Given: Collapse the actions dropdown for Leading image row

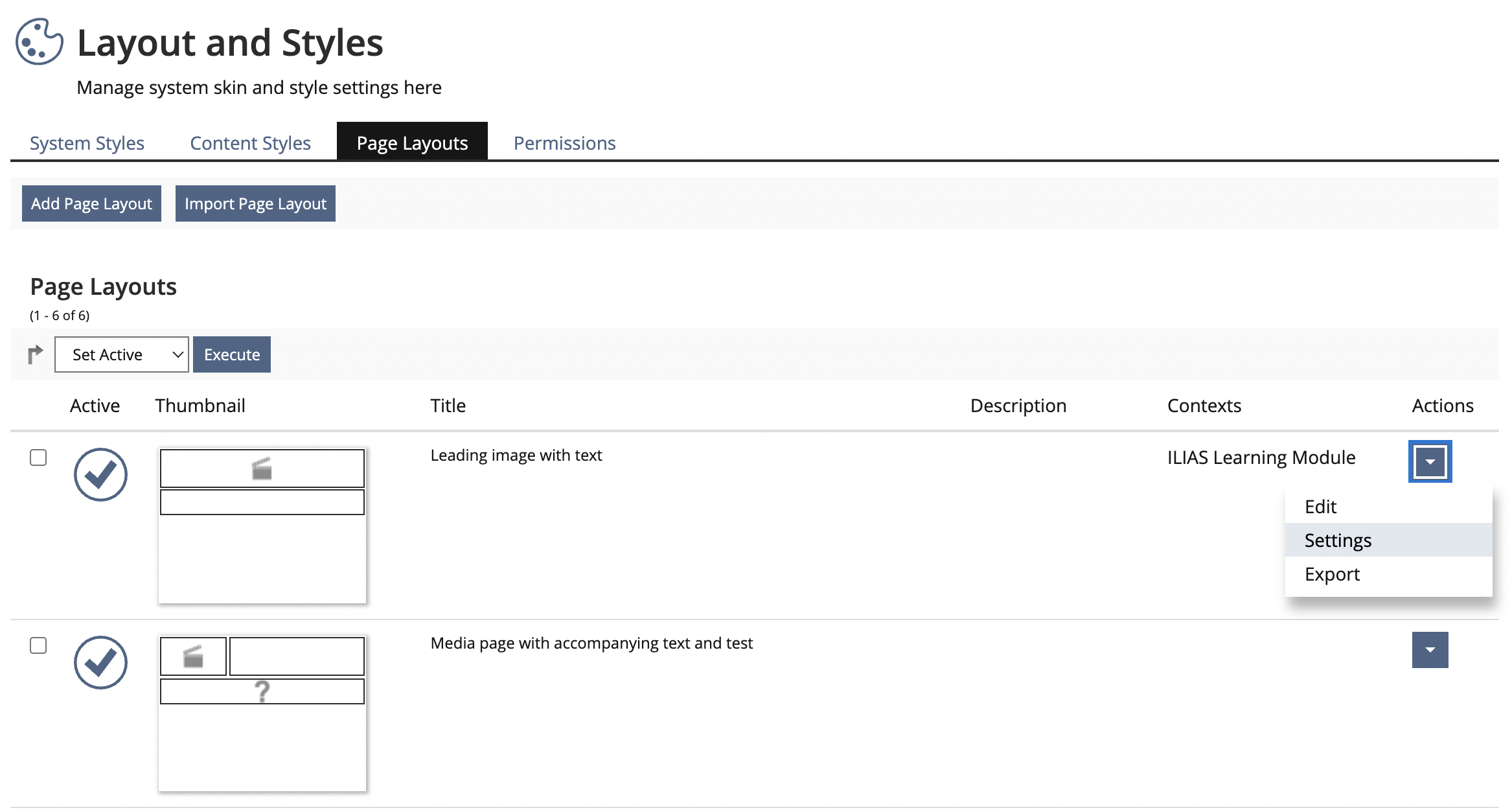Looking at the screenshot, I should tap(1430, 461).
